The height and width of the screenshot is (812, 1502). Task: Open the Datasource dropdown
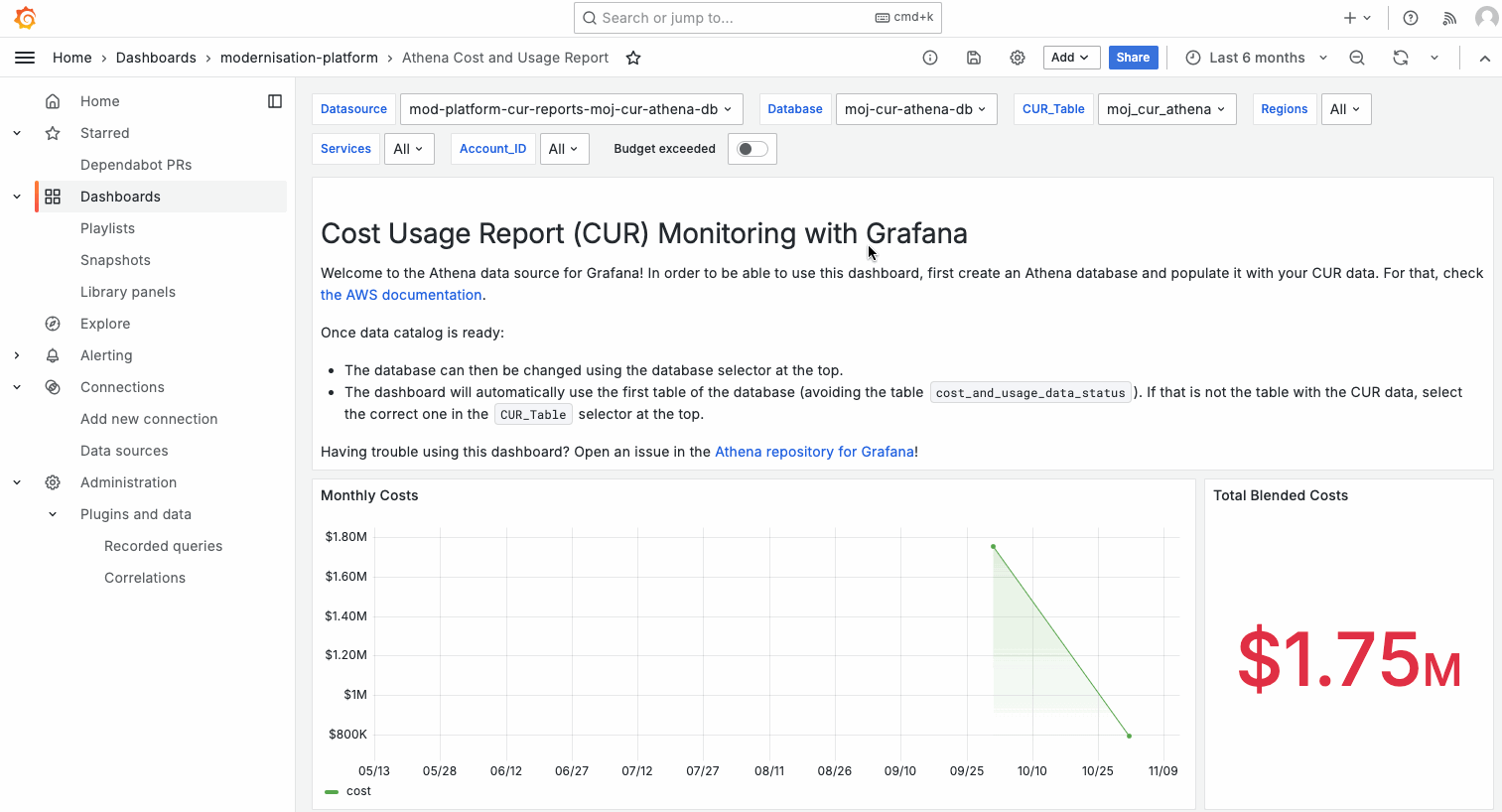(571, 109)
